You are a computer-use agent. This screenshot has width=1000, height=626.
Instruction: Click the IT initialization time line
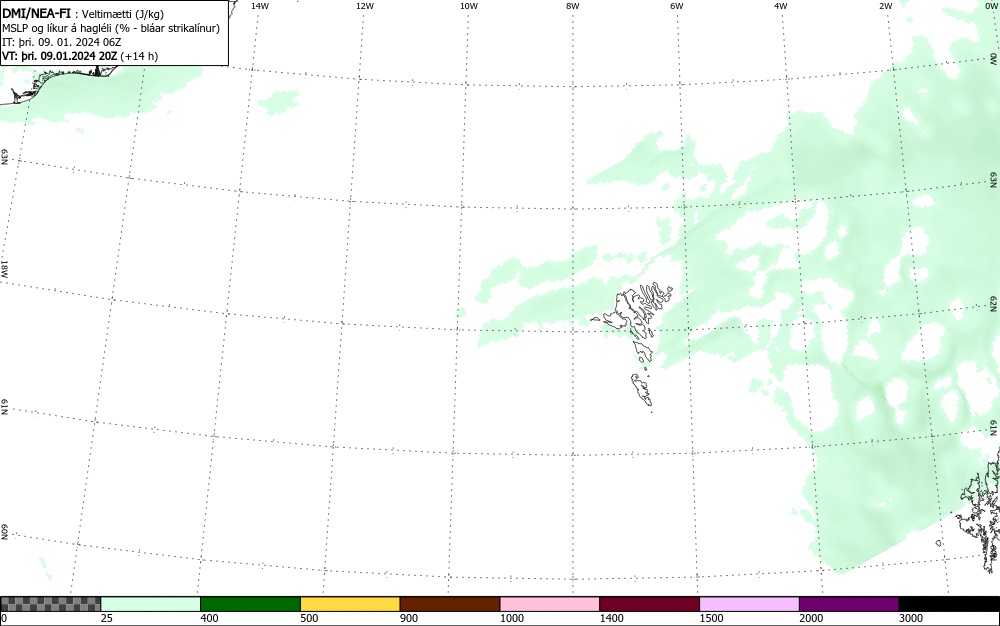pyautogui.click(x=62, y=42)
